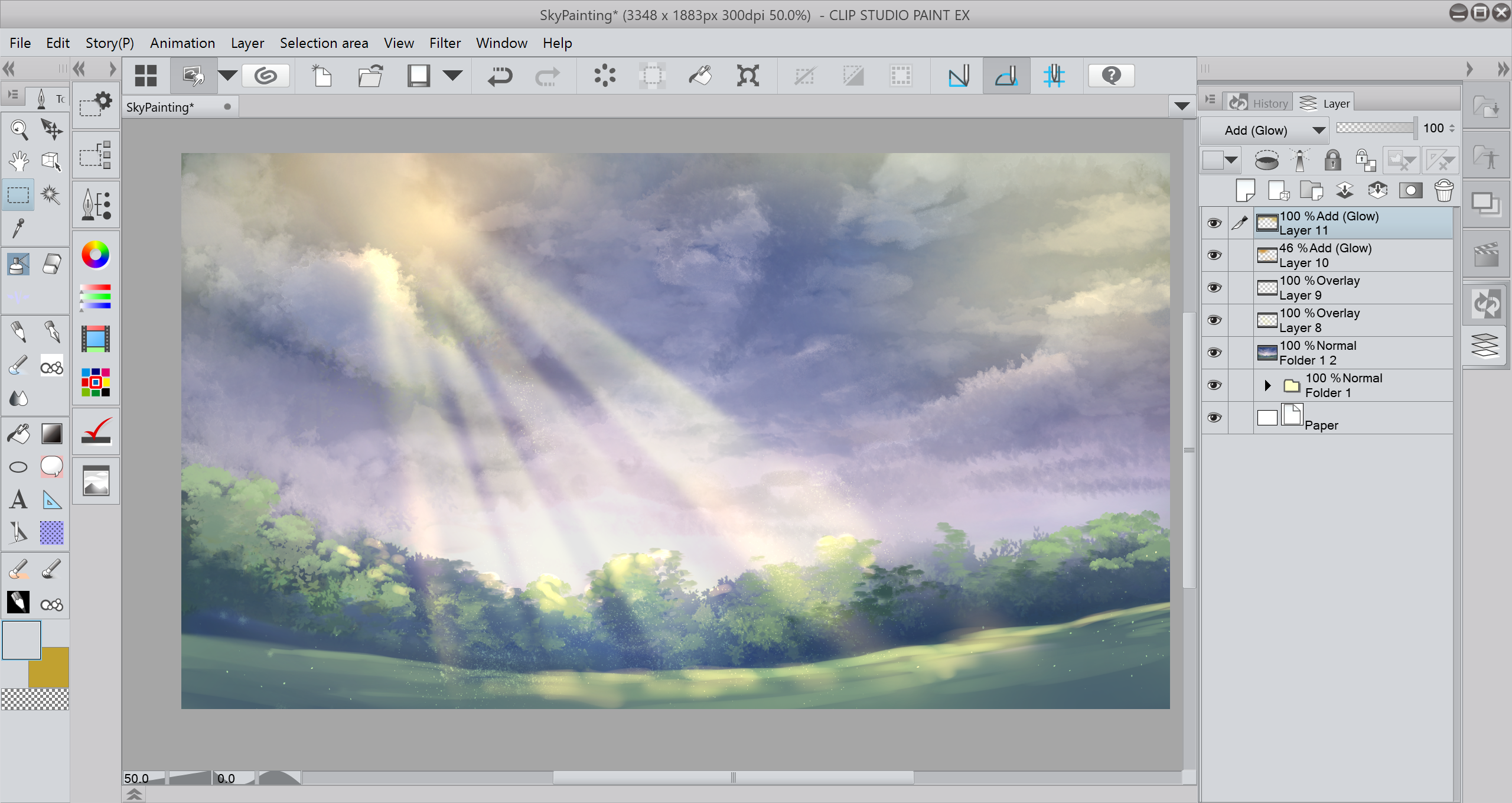Click the New document icon
Screen dimensions: 1512x803
(322, 76)
